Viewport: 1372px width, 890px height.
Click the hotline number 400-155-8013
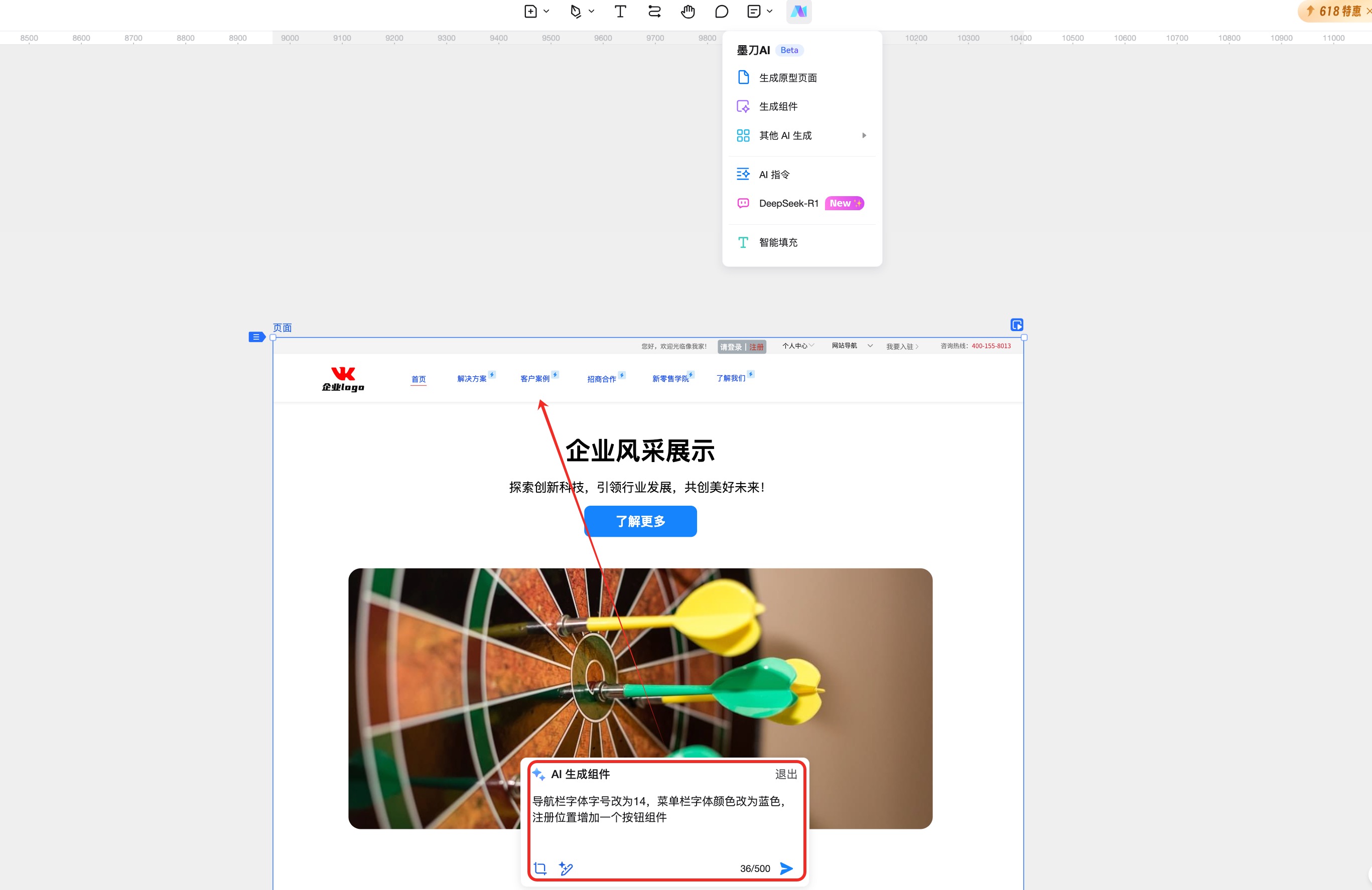991,346
